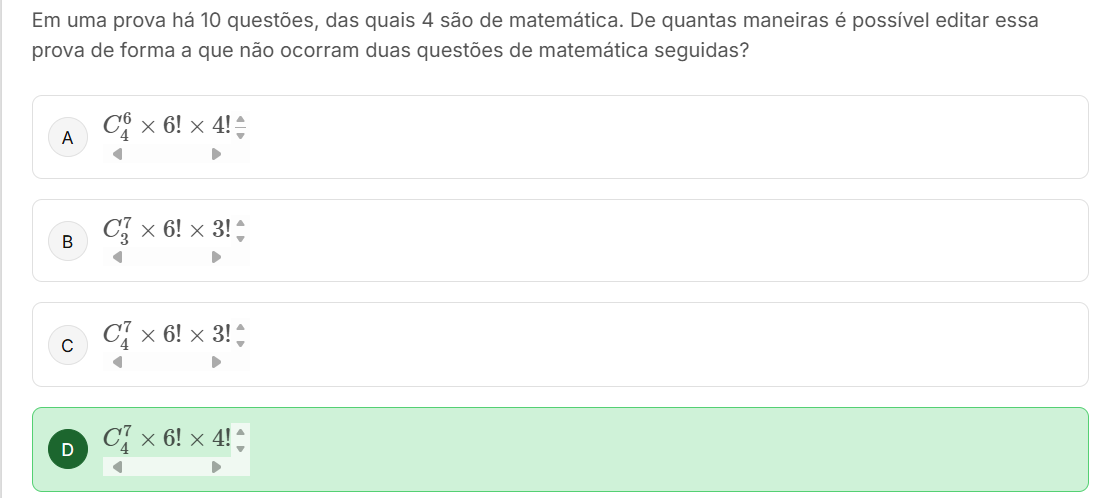Select answer option C circle
Viewport: 1108px width, 498px height.
(68, 345)
